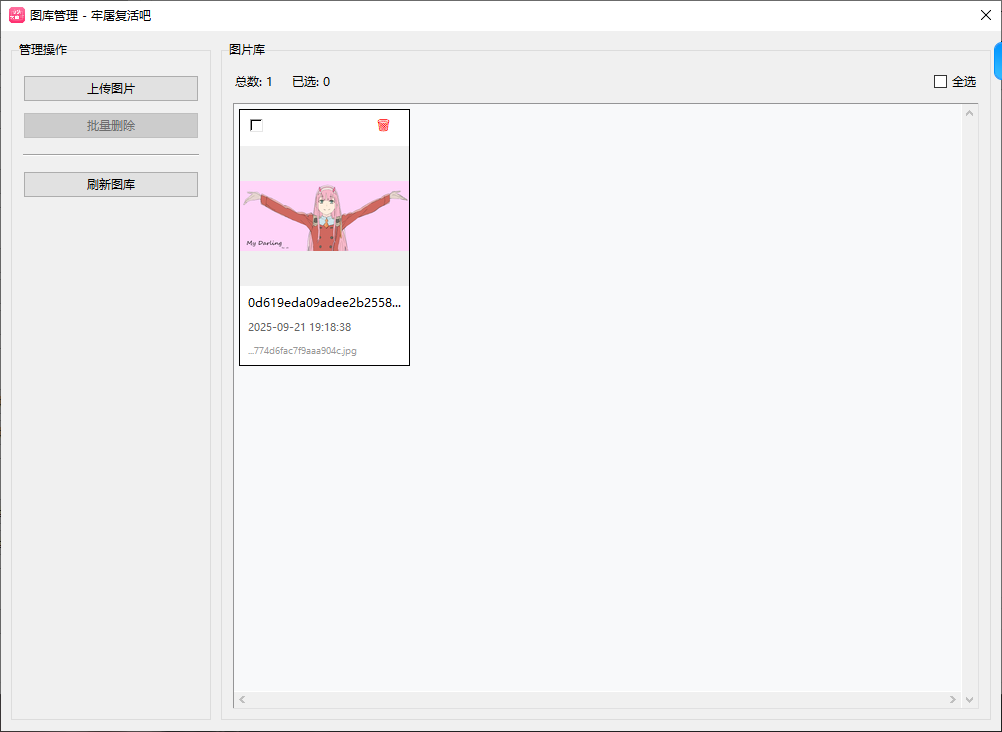The height and width of the screenshot is (732, 1002).
Task: Tick the checkbox on the image card
Action: click(256, 125)
